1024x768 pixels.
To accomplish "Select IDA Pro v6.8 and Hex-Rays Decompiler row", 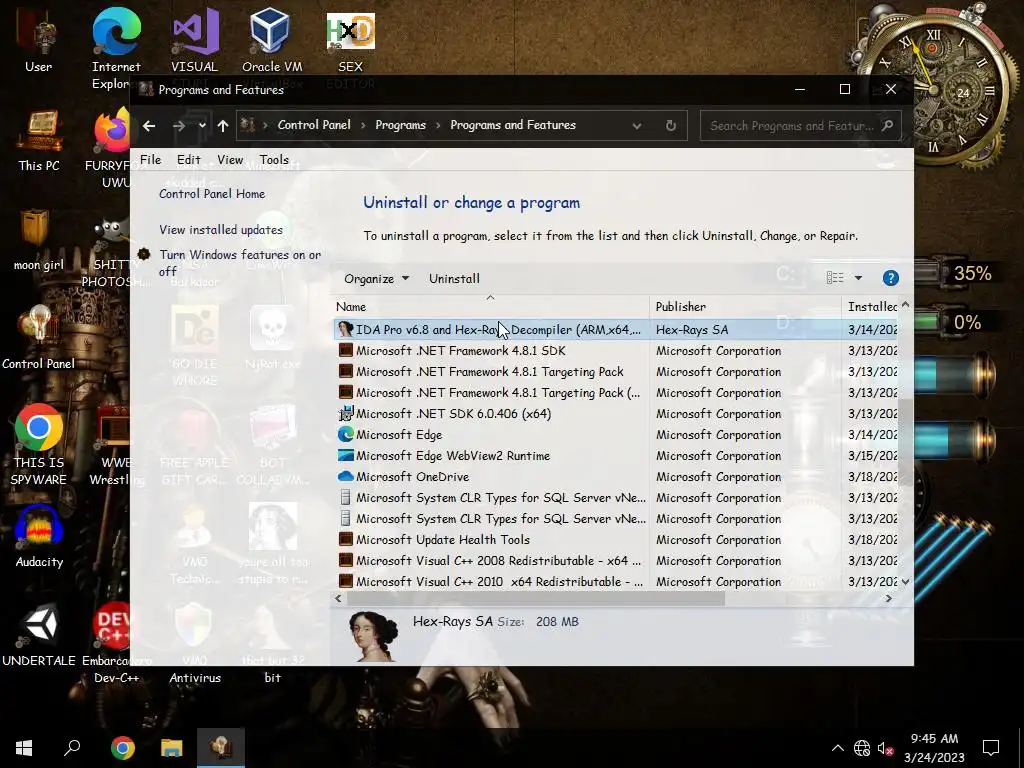I will point(616,330).
